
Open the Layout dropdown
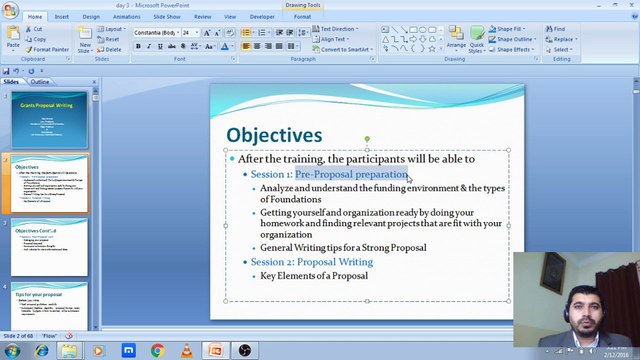(112, 29)
